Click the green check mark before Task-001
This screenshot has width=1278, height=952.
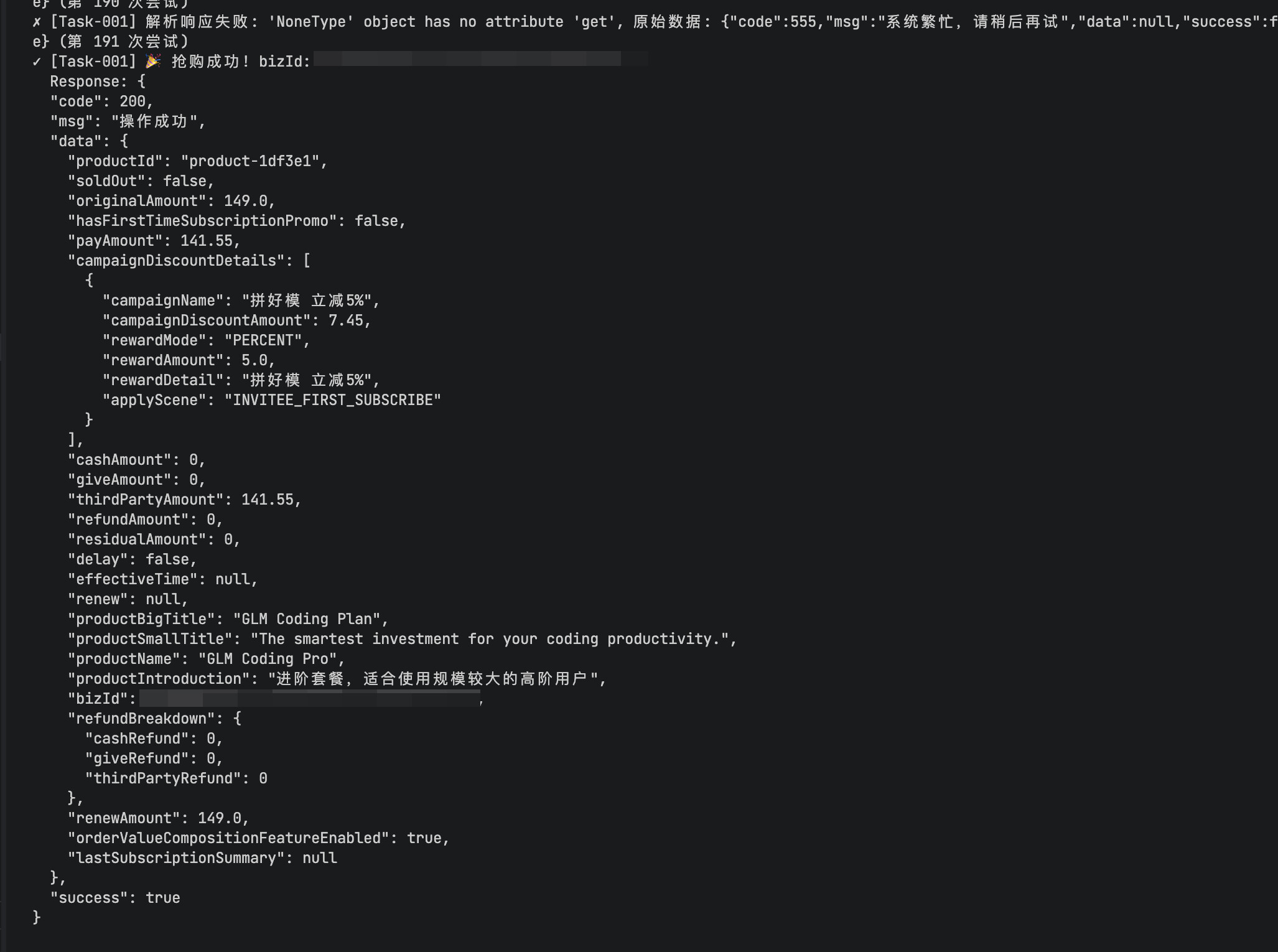coord(37,62)
